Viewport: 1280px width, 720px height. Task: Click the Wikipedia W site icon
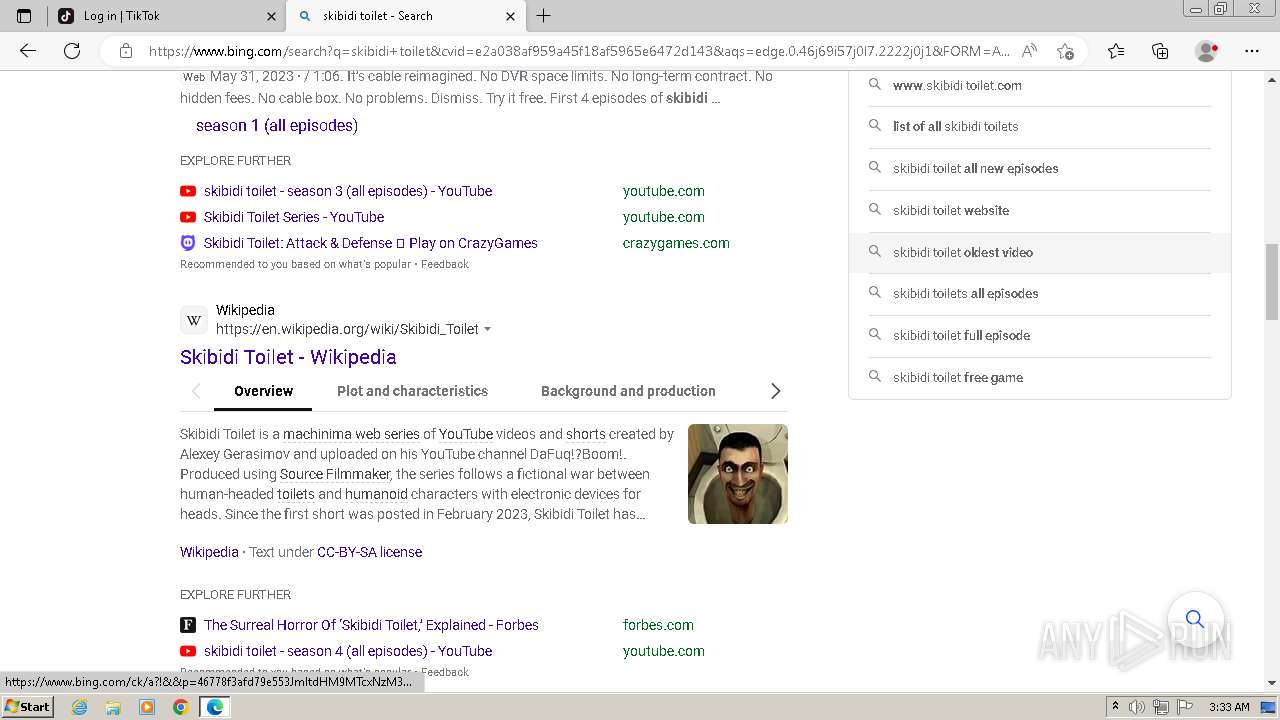(194, 320)
